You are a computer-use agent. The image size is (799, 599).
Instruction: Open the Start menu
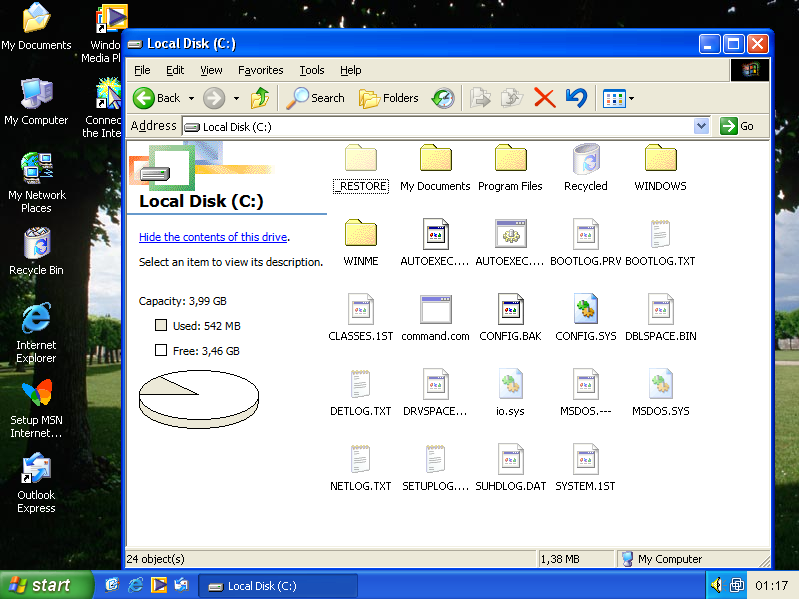point(47,585)
